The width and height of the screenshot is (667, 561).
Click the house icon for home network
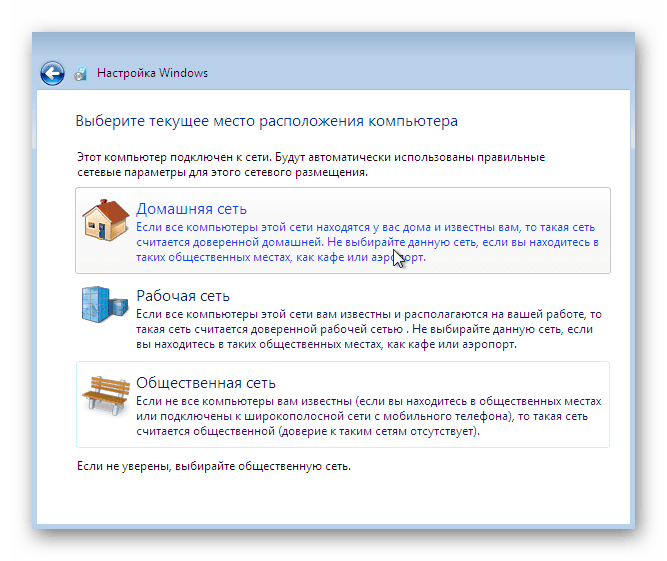105,220
